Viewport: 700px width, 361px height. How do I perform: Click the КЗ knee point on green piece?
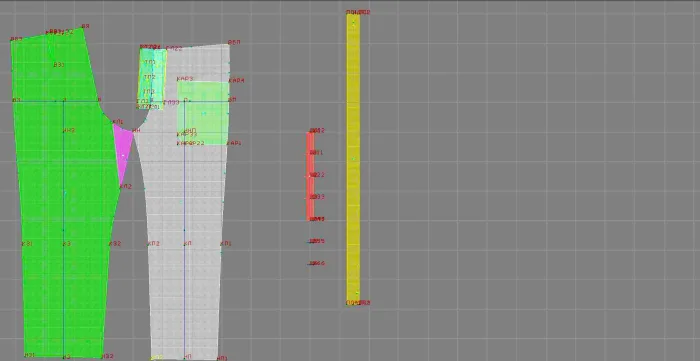coord(67,244)
